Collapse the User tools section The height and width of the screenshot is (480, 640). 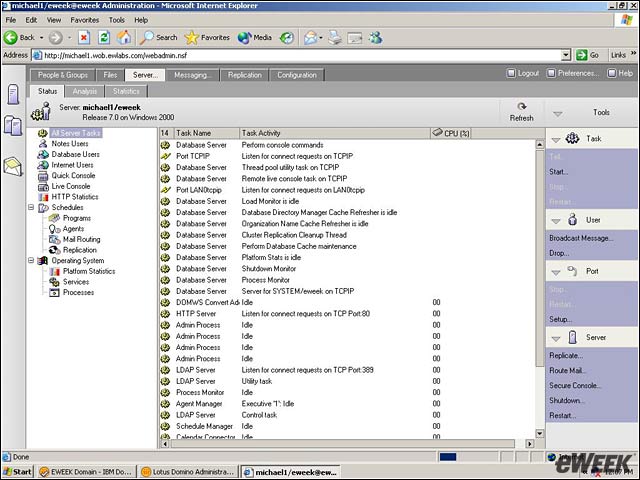click(x=556, y=221)
